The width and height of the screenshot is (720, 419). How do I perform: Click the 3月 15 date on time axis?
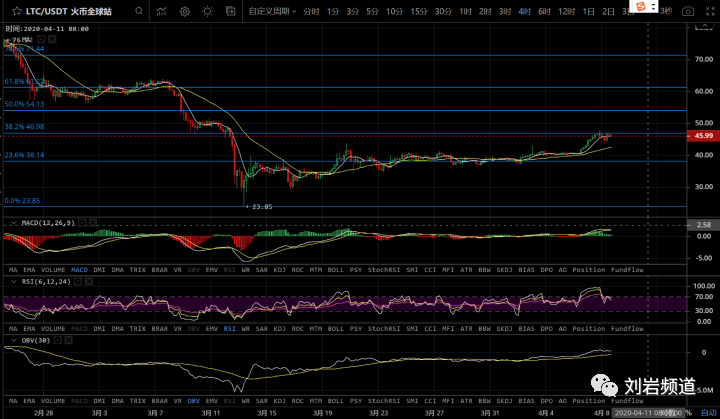tap(267, 413)
